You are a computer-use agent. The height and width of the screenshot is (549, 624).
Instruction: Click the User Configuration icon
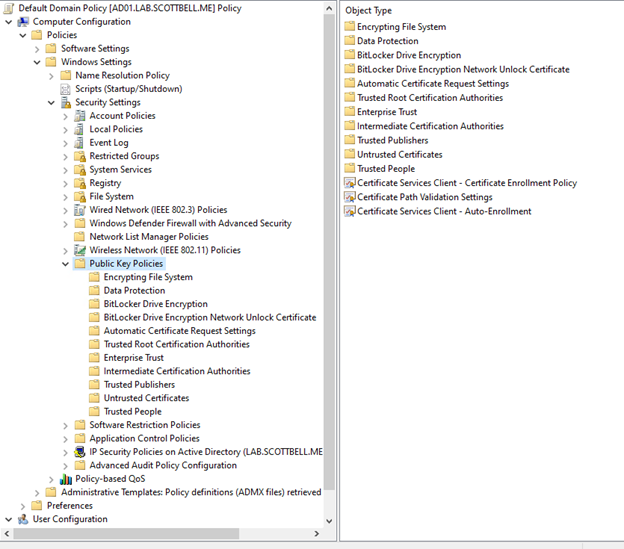23,519
